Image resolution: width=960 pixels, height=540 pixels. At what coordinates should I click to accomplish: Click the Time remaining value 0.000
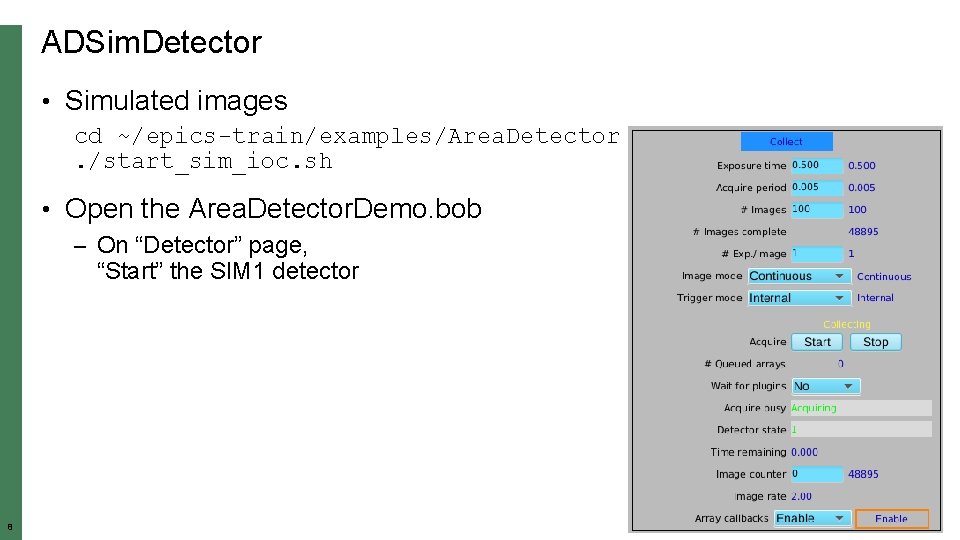coord(804,452)
